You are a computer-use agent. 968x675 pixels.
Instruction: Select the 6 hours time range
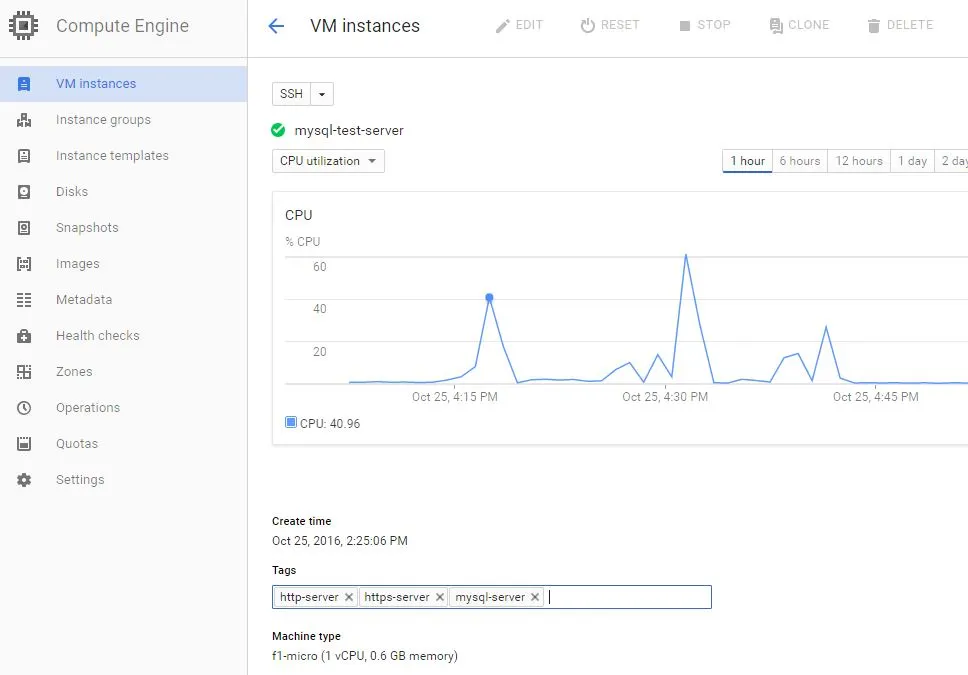click(799, 161)
